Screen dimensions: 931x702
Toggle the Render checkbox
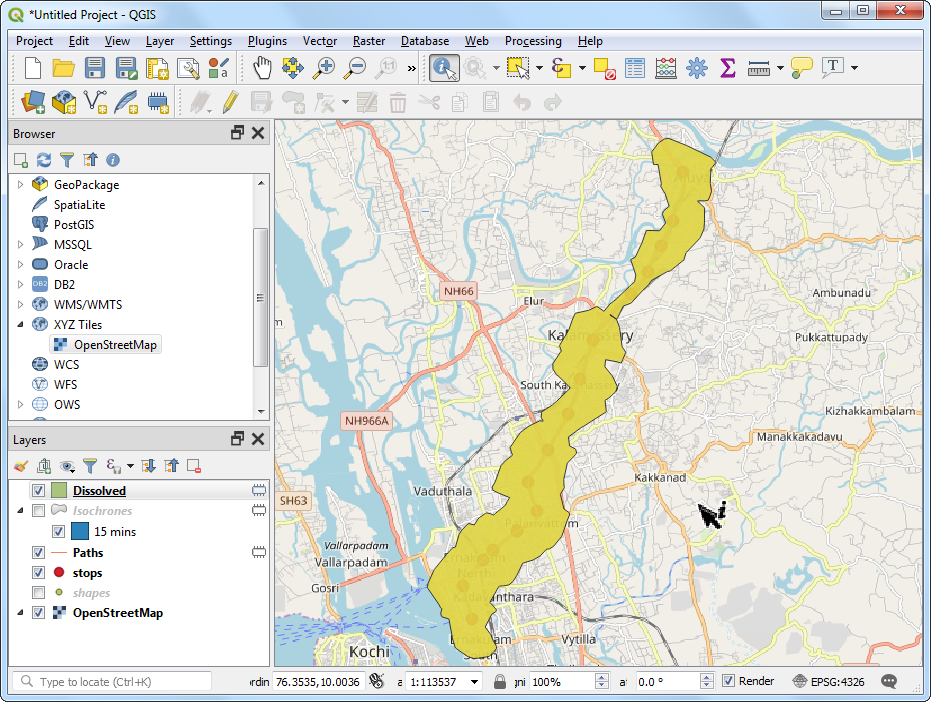729,681
